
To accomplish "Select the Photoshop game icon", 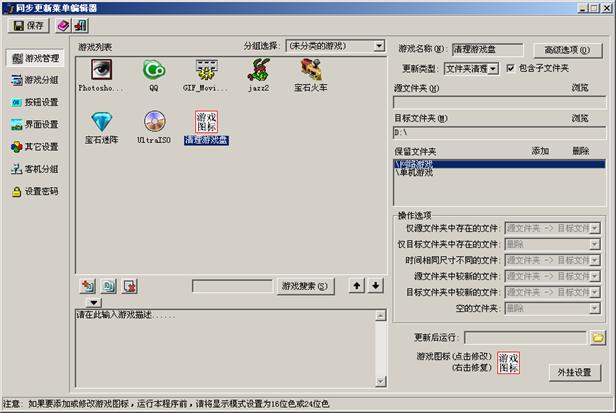I will (x=102, y=70).
